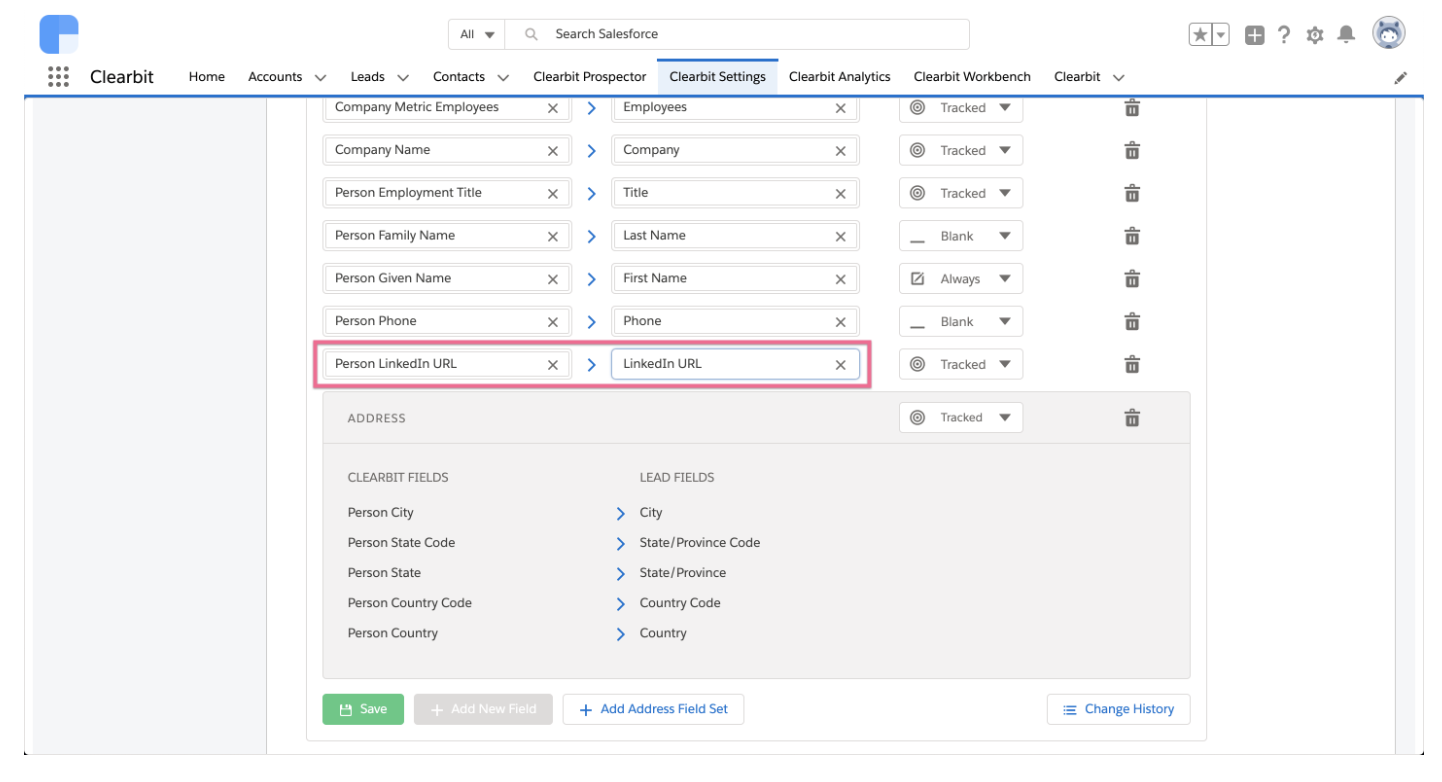This screenshot has width=1442, height=782.
Task: Clear the Employees lead field
Action: pyautogui.click(x=840, y=108)
